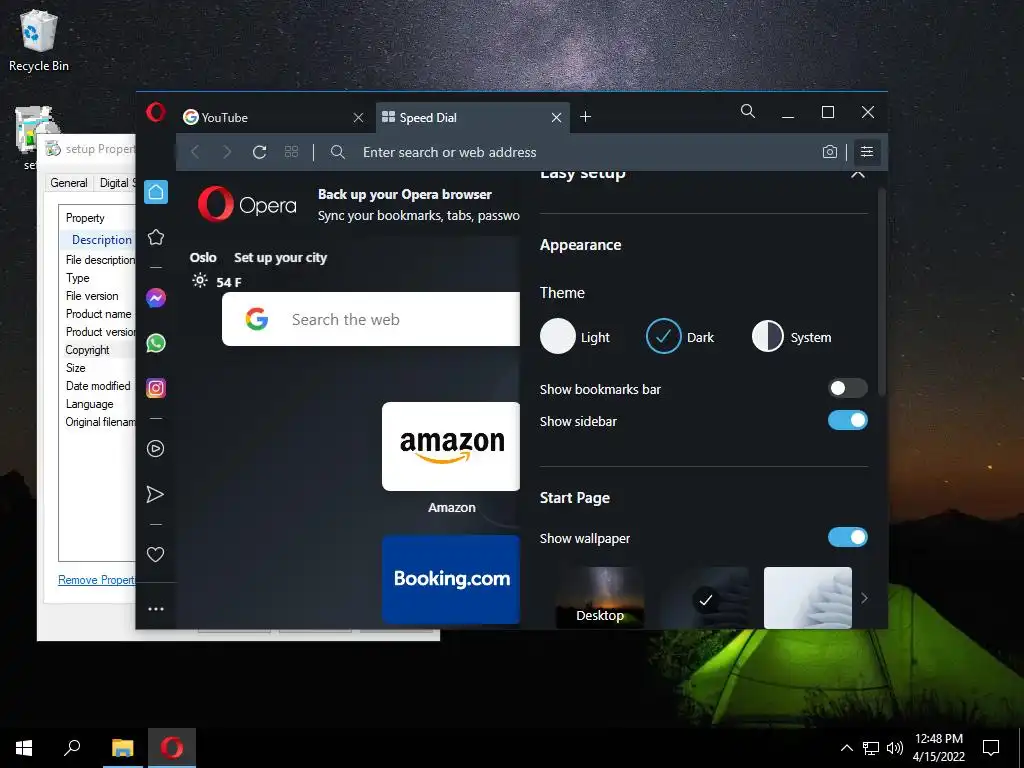Open Bookmarks star in sidebar

pos(155,237)
